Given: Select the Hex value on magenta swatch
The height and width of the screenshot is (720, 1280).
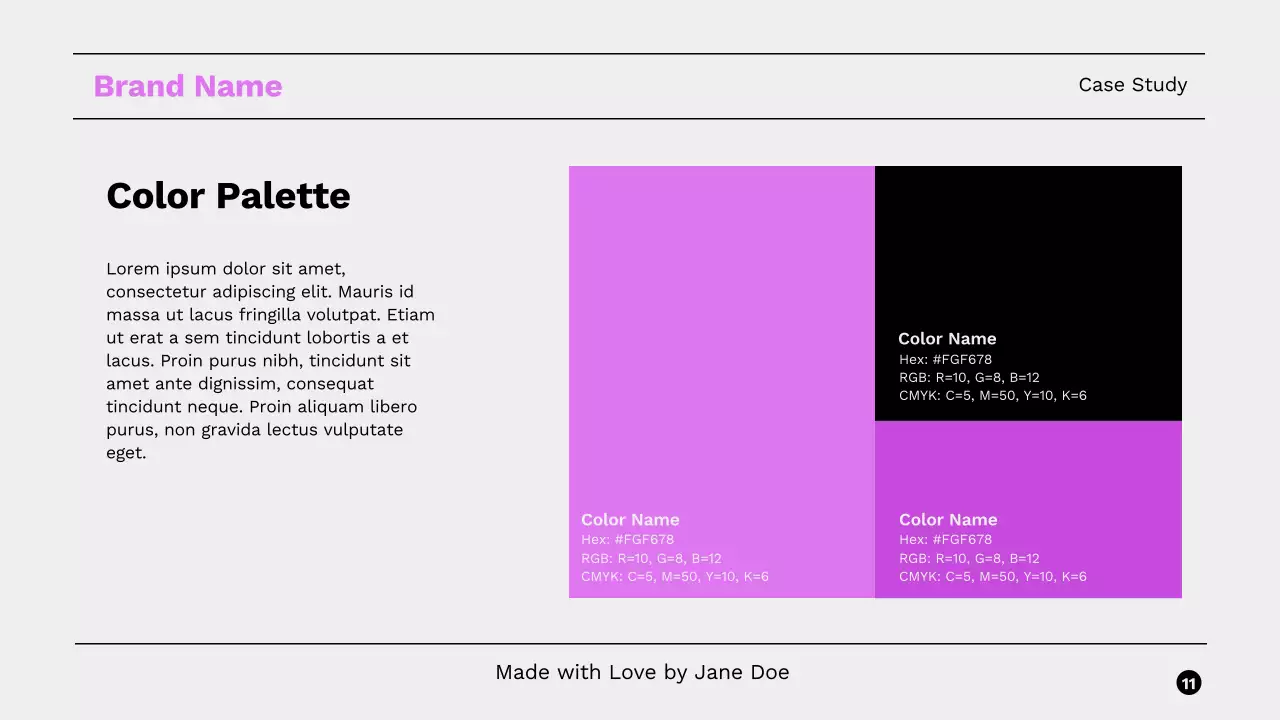Looking at the screenshot, I should [941, 539].
